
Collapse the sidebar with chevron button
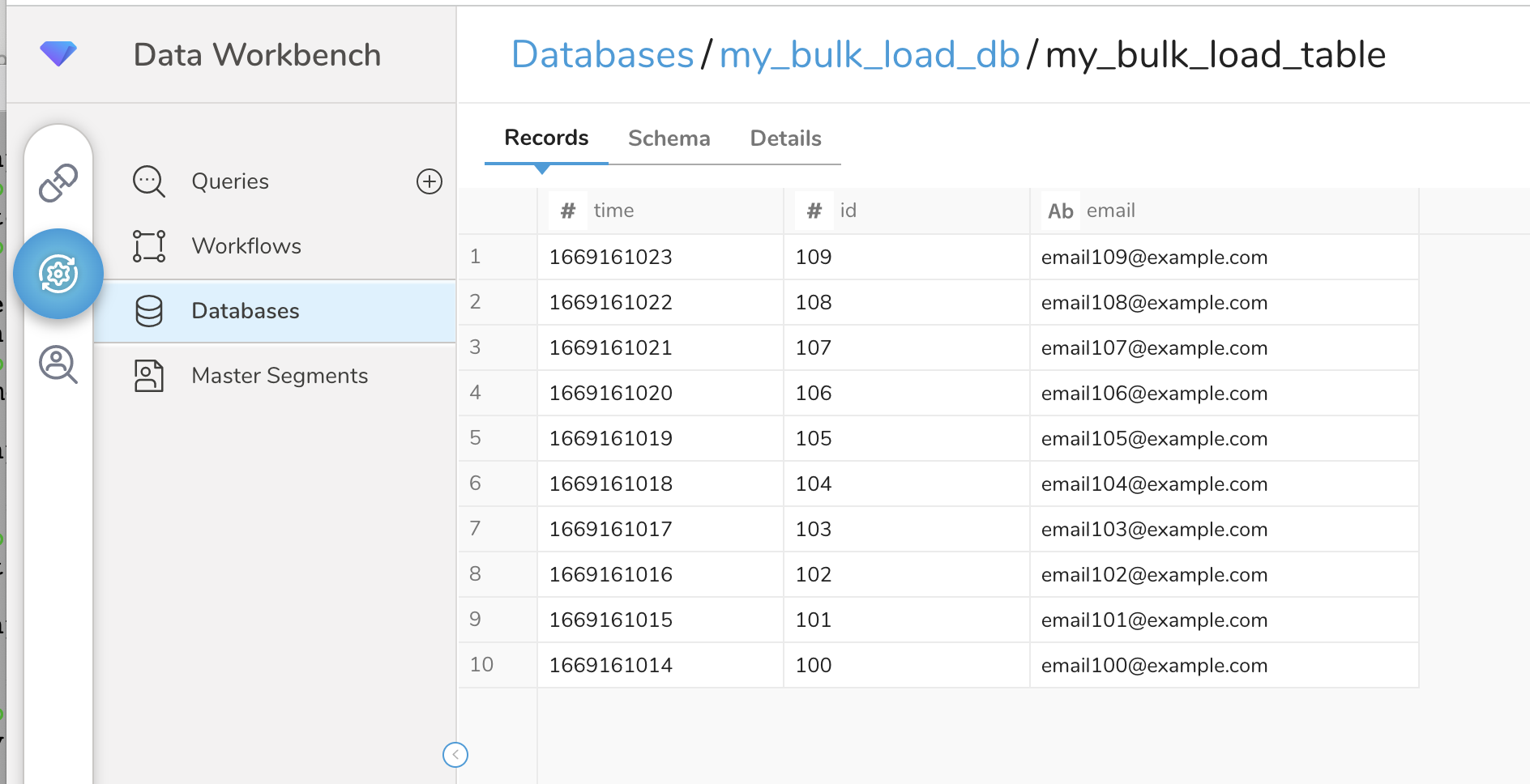click(x=455, y=755)
